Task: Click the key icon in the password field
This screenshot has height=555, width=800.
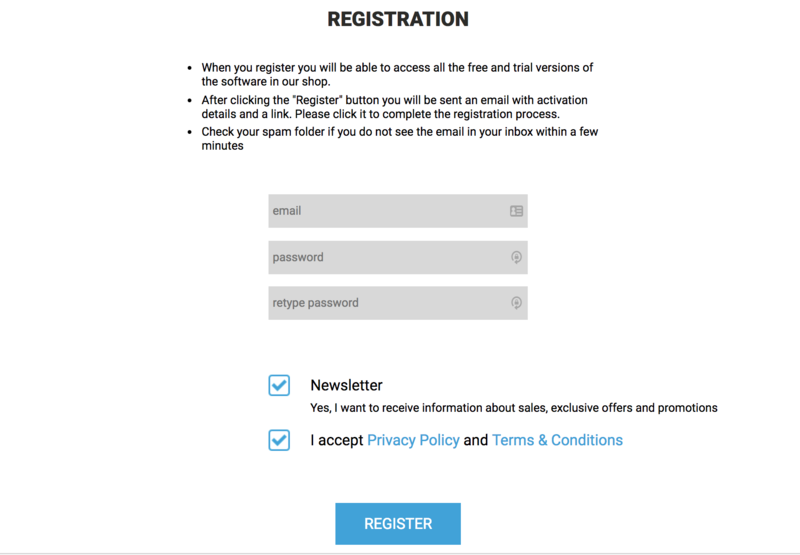Action: pos(516,257)
